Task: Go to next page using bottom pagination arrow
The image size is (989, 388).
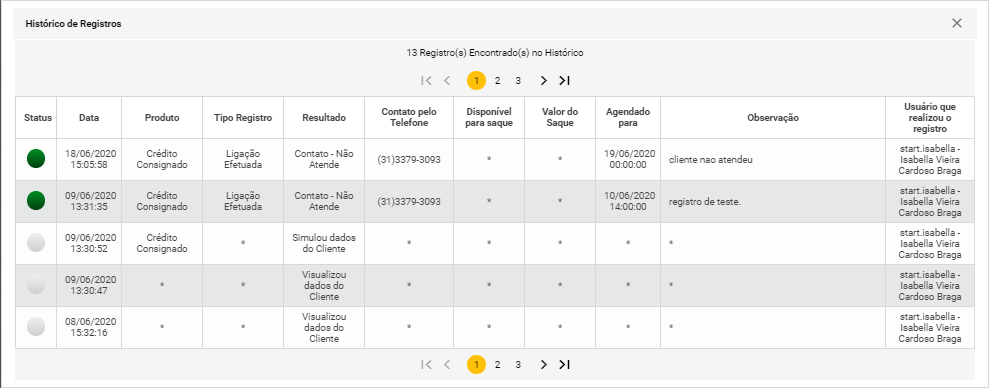Action: pos(544,364)
